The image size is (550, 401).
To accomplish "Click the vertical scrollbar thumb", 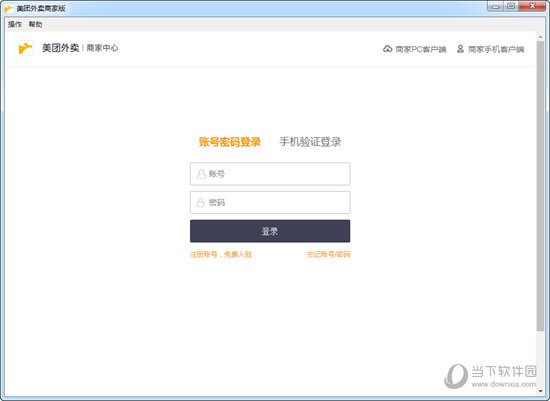I will [x=540, y=186].
